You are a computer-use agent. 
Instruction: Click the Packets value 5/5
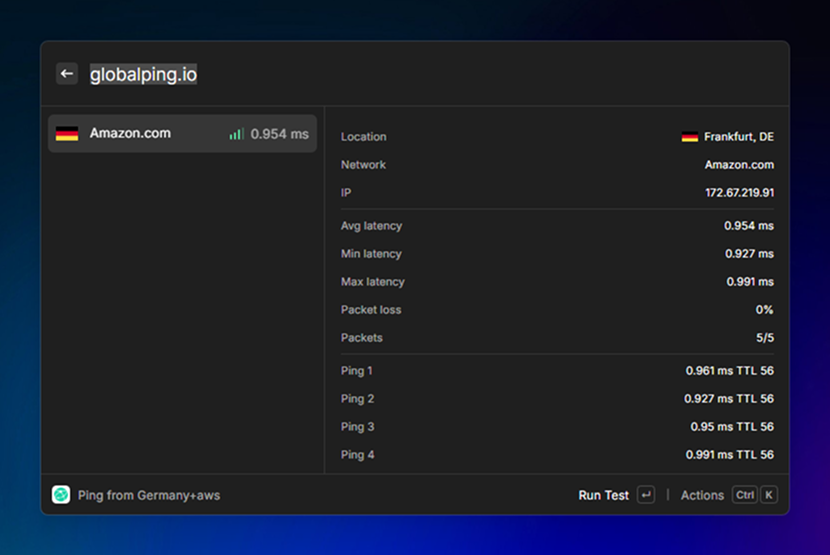765,338
